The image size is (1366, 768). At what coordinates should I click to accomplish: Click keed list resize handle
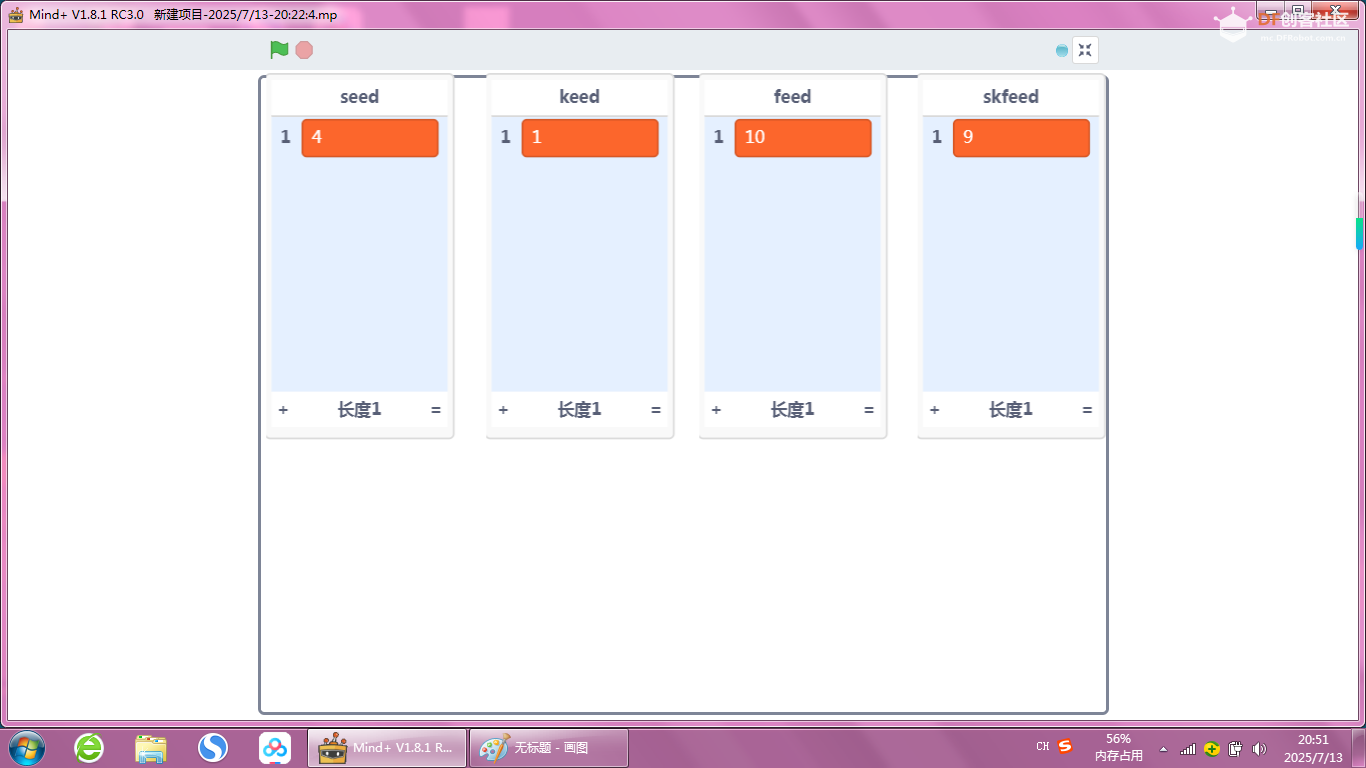tap(656, 410)
